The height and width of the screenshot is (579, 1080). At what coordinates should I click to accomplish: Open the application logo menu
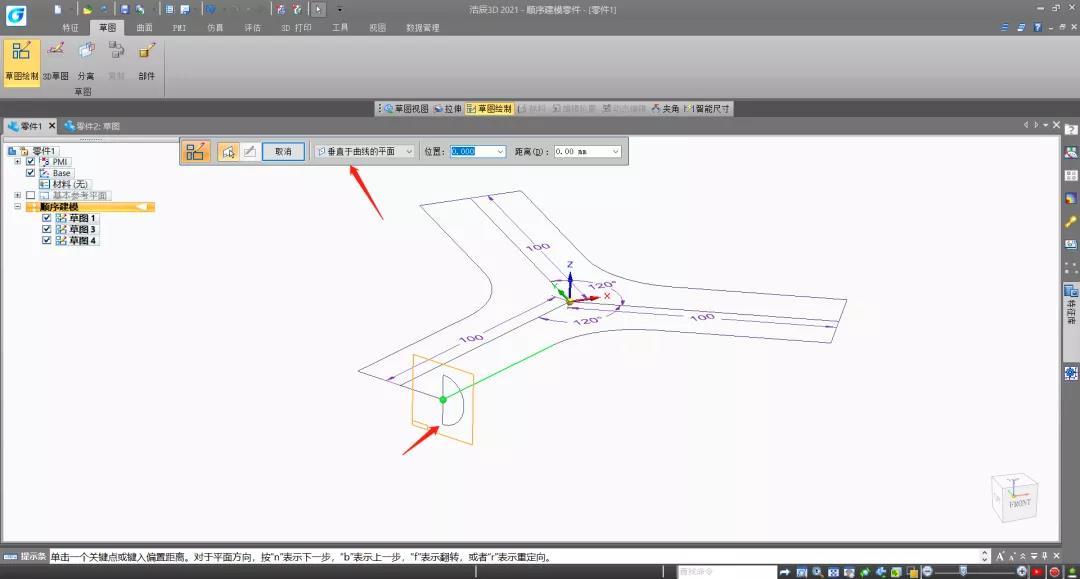pyautogui.click(x=16, y=14)
